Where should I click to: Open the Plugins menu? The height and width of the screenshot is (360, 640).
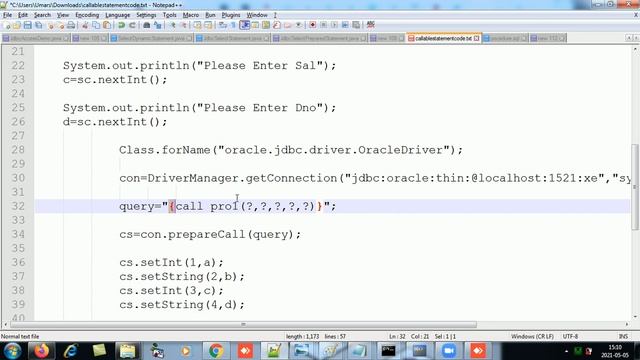231,15
